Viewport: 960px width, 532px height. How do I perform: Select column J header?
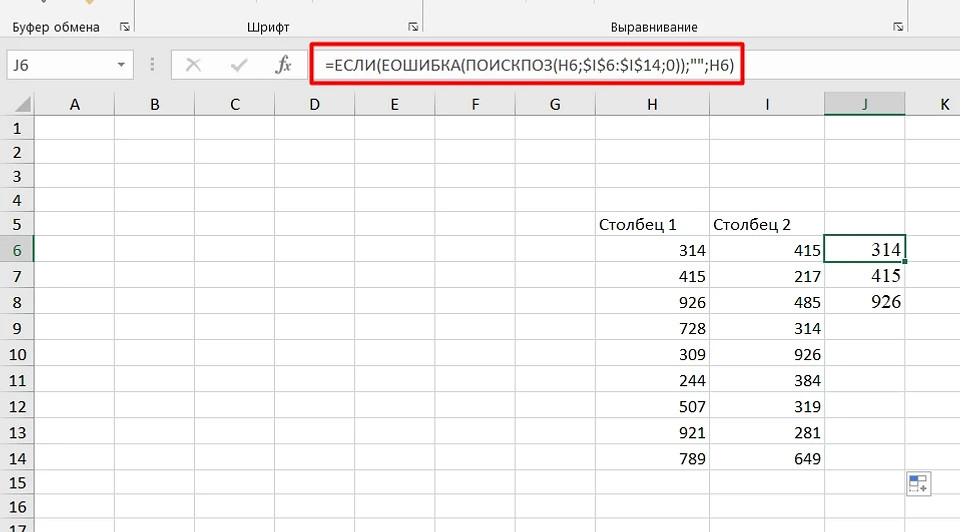click(x=864, y=104)
